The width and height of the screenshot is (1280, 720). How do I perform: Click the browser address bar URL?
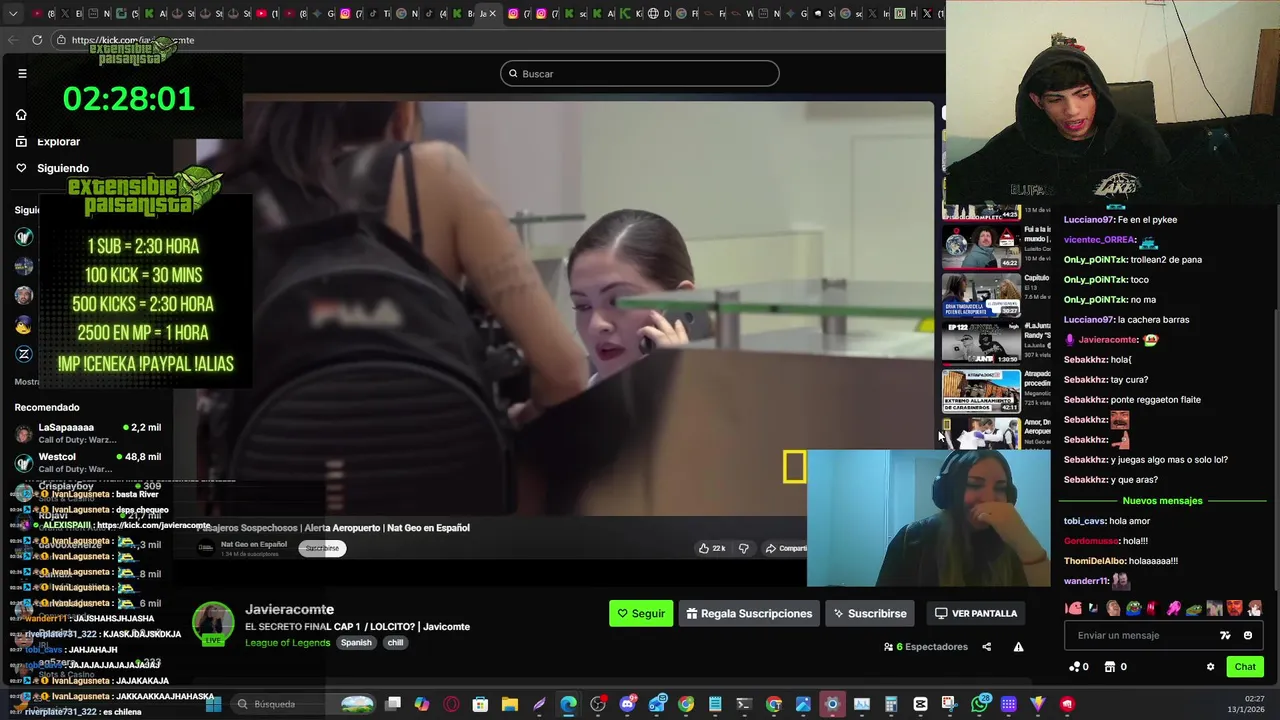coord(133,40)
